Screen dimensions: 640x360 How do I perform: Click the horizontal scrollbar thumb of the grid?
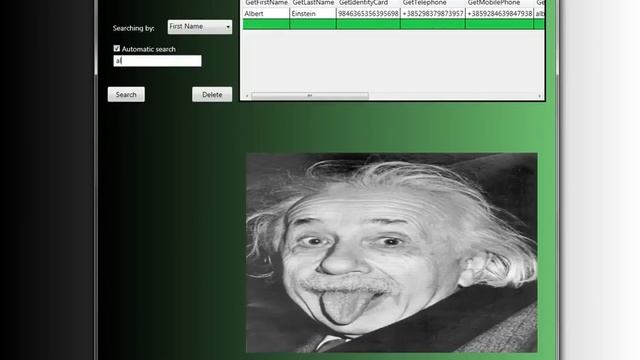pyautogui.click(x=310, y=96)
